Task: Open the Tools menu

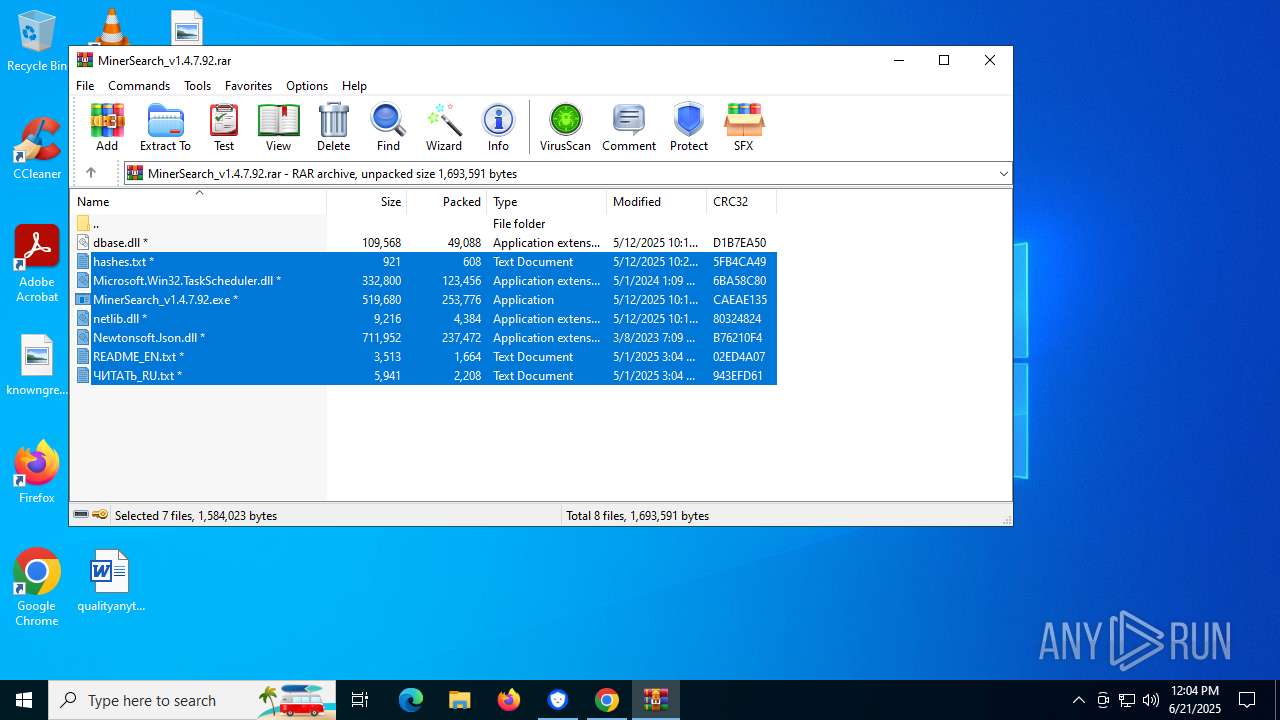Action: (x=197, y=86)
